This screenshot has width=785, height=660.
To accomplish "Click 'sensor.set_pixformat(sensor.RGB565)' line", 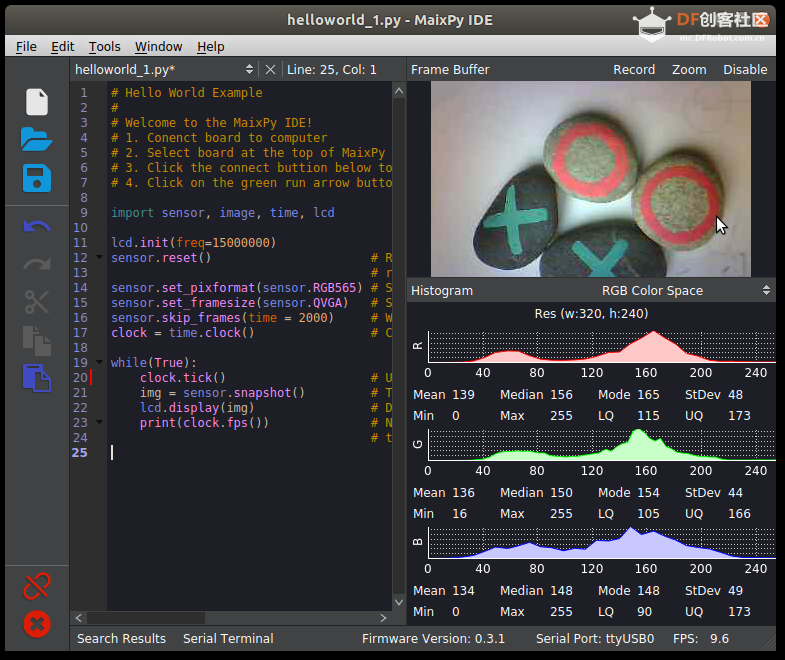I will coord(236,288).
